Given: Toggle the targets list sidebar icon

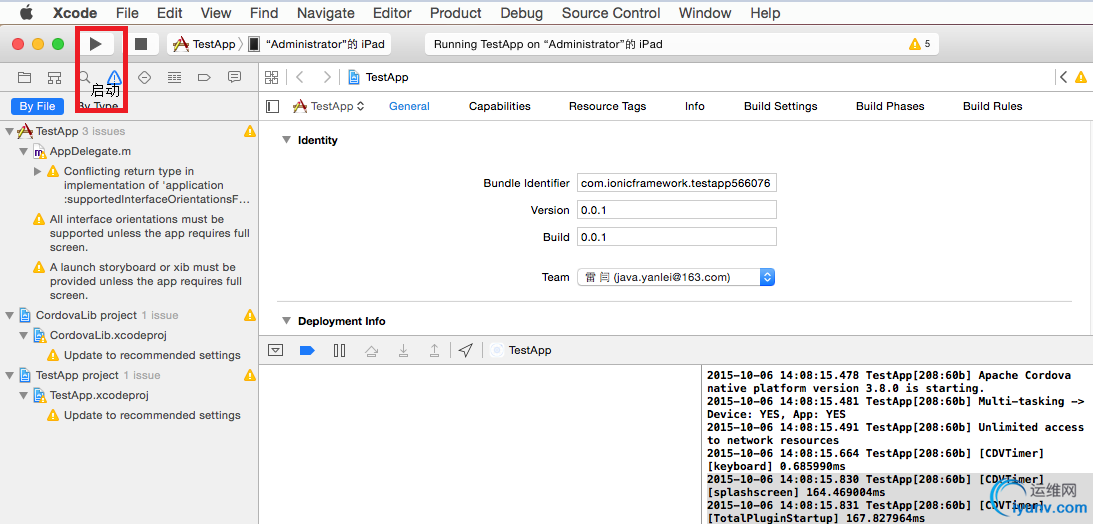Looking at the screenshot, I should coord(273,107).
